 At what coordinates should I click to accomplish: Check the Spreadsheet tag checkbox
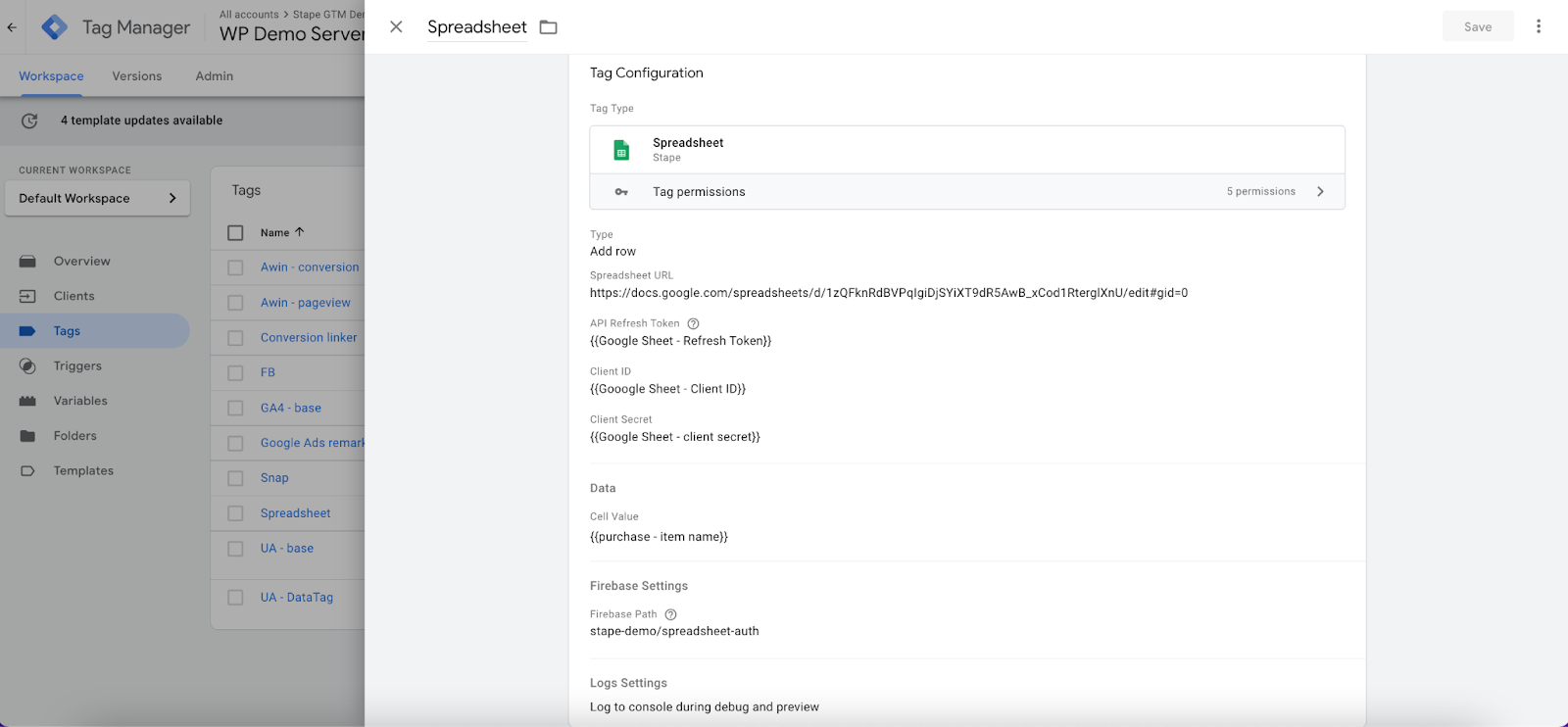[235, 513]
